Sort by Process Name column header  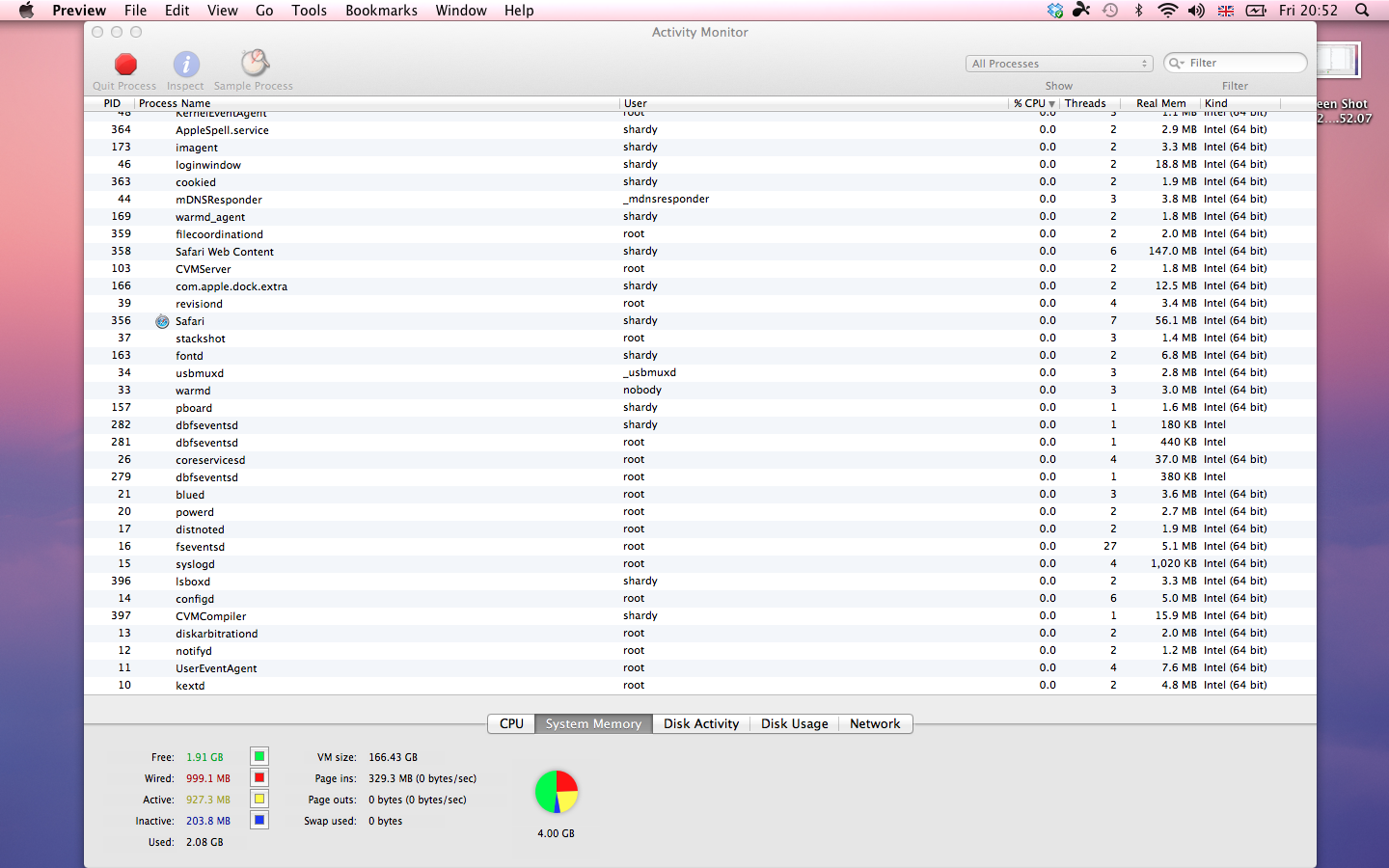(376, 103)
